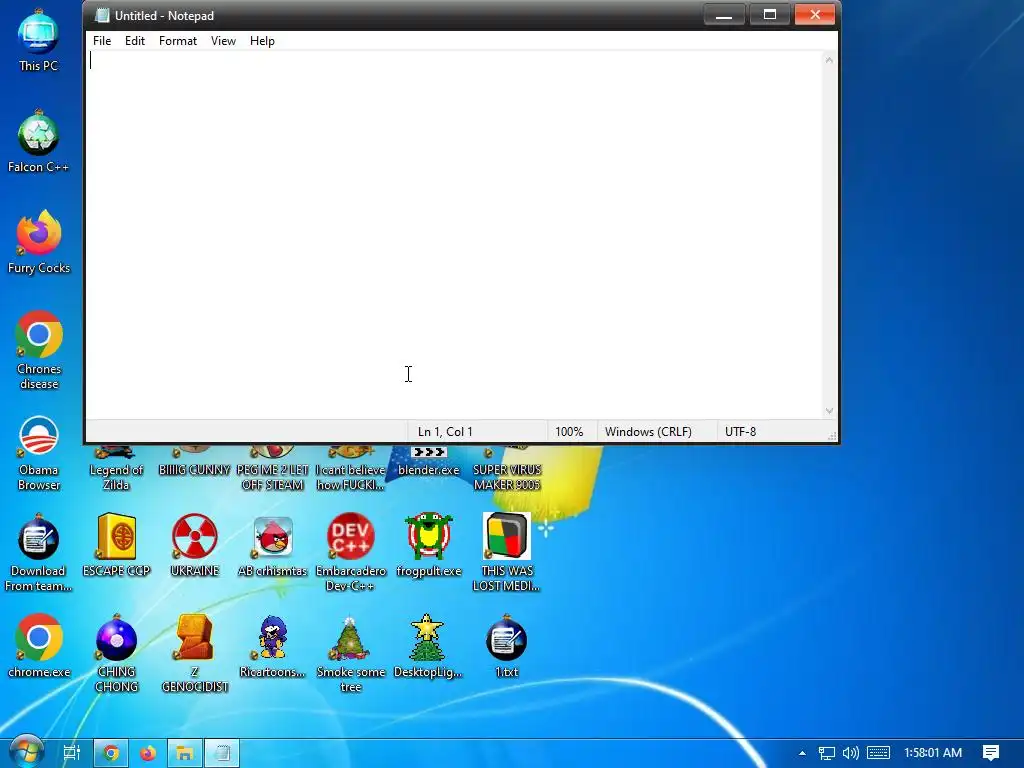This screenshot has width=1024, height=768.
Task: Select the THIS WAS LOST MEDI... desktop icon
Action: tap(506, 553)
